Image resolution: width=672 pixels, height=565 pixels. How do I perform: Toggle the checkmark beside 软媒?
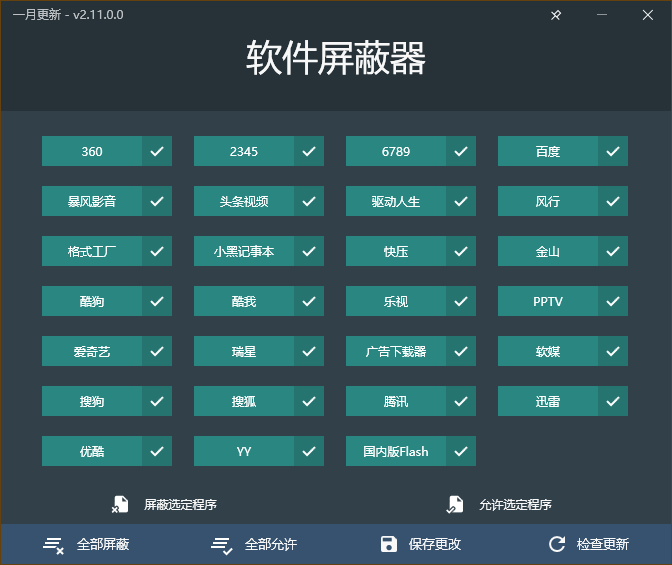(613, 351)
